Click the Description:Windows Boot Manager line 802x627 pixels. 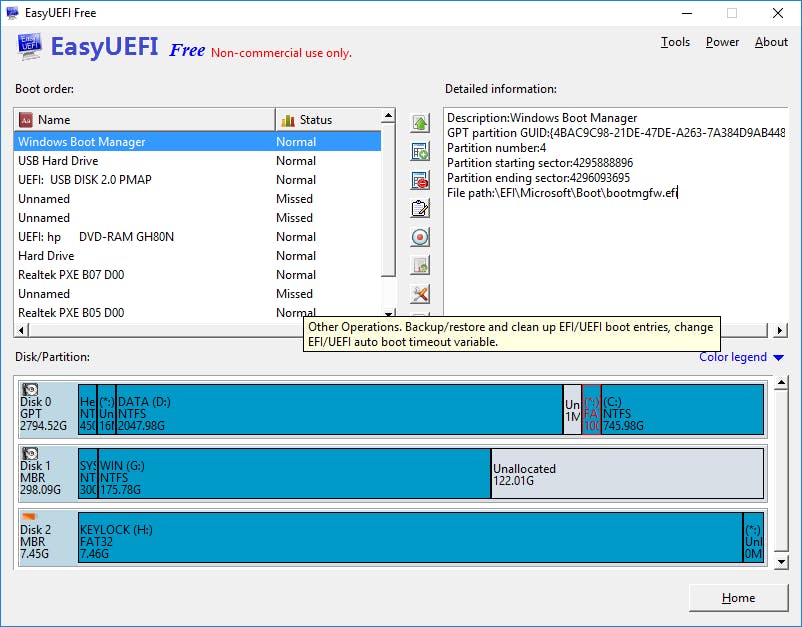click(542, 118)
